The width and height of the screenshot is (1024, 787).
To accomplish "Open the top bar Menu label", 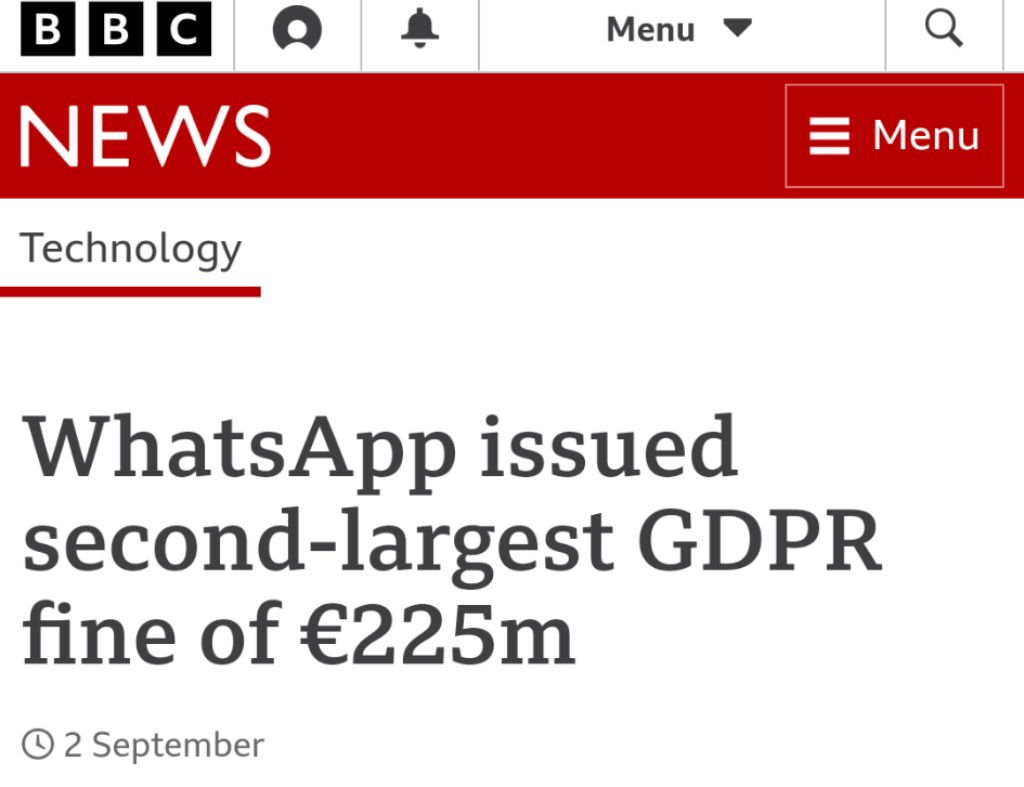I will 650,31.
